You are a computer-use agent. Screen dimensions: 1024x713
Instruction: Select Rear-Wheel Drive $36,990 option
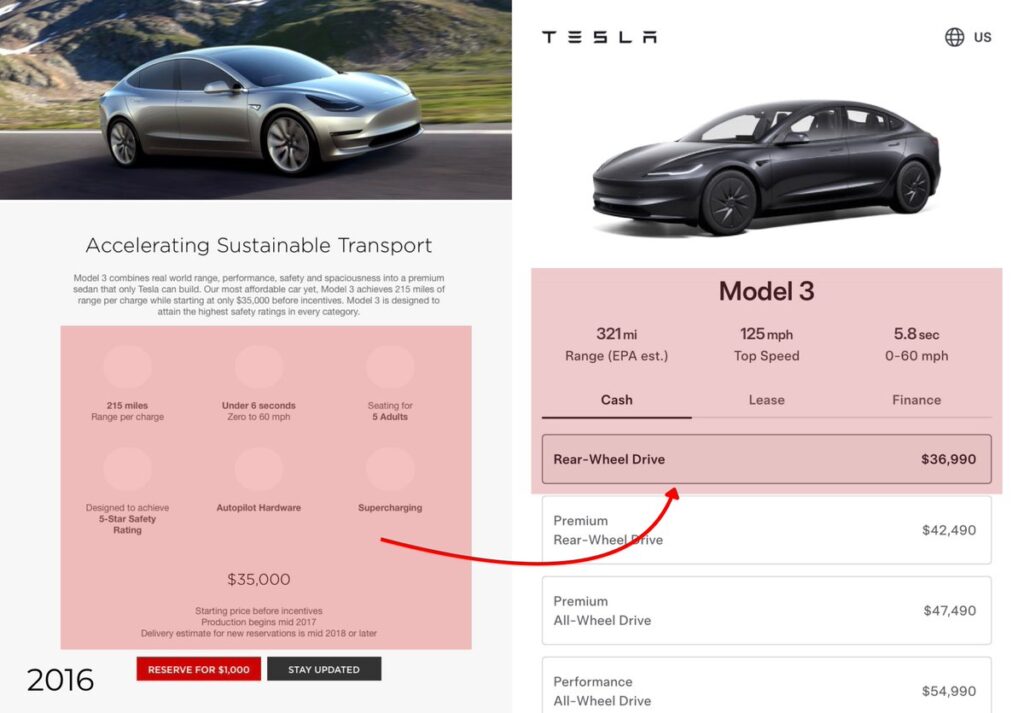pos(766,459)
